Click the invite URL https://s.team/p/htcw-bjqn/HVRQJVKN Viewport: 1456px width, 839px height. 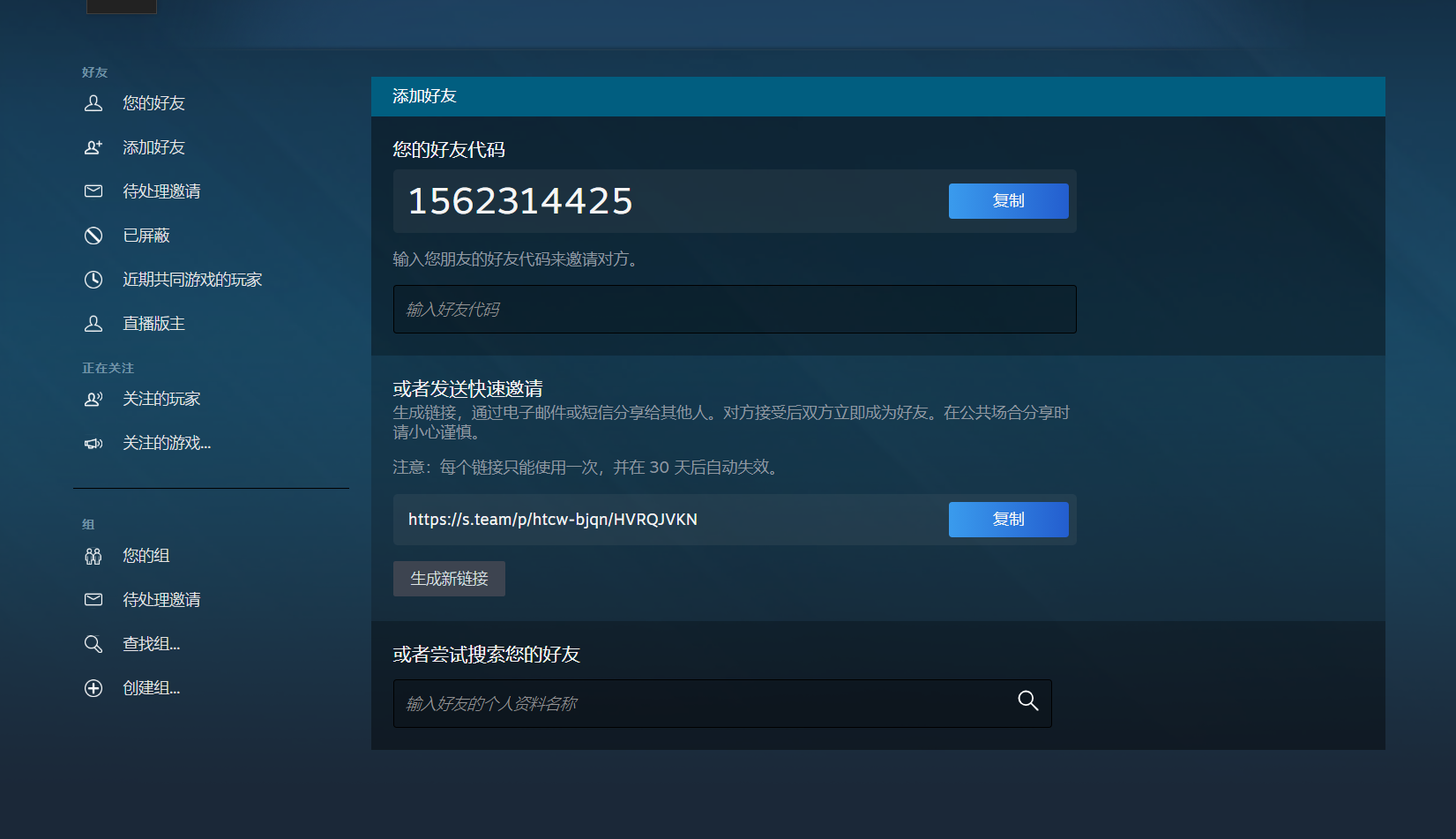[x=553, y=520]
